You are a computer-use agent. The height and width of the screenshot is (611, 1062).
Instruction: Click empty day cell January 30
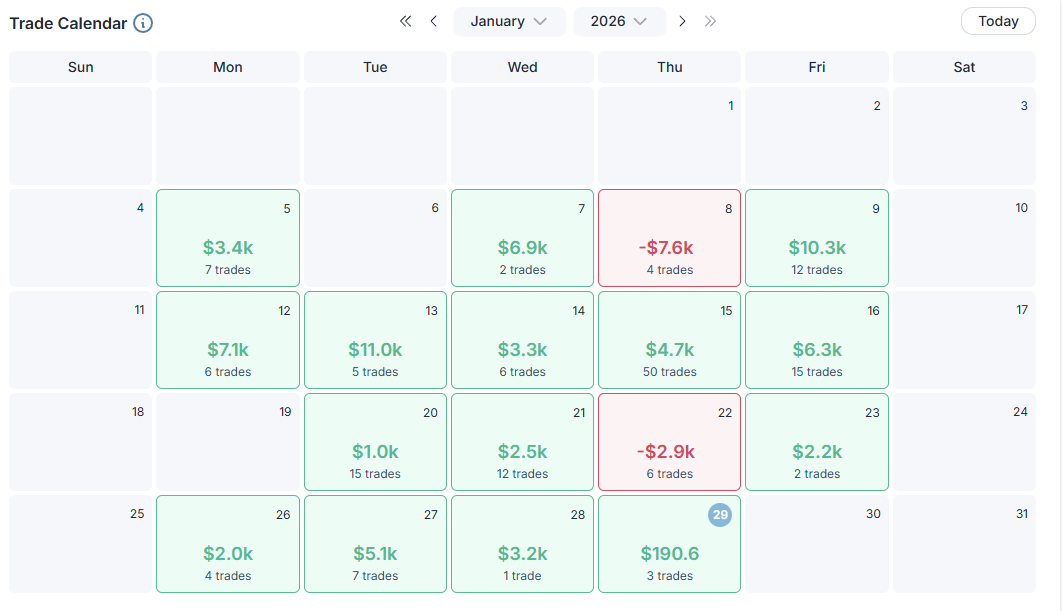point(817,544)
